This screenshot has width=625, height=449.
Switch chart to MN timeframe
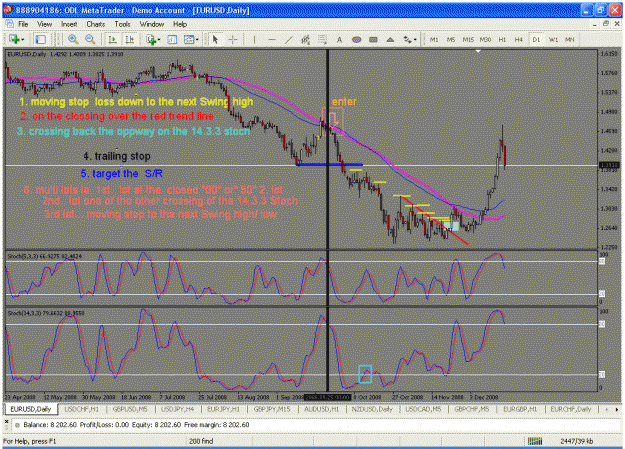tap(570, 39)
